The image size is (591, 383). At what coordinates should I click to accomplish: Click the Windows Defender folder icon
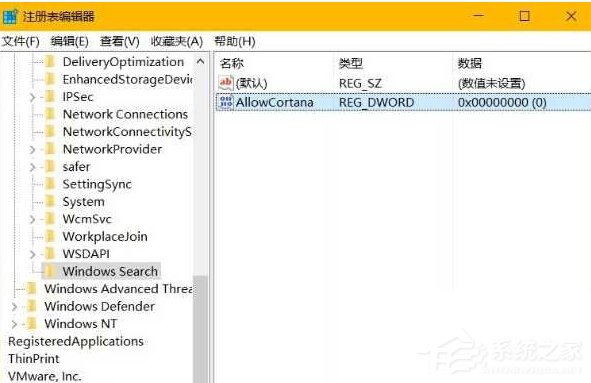point(32,306)
